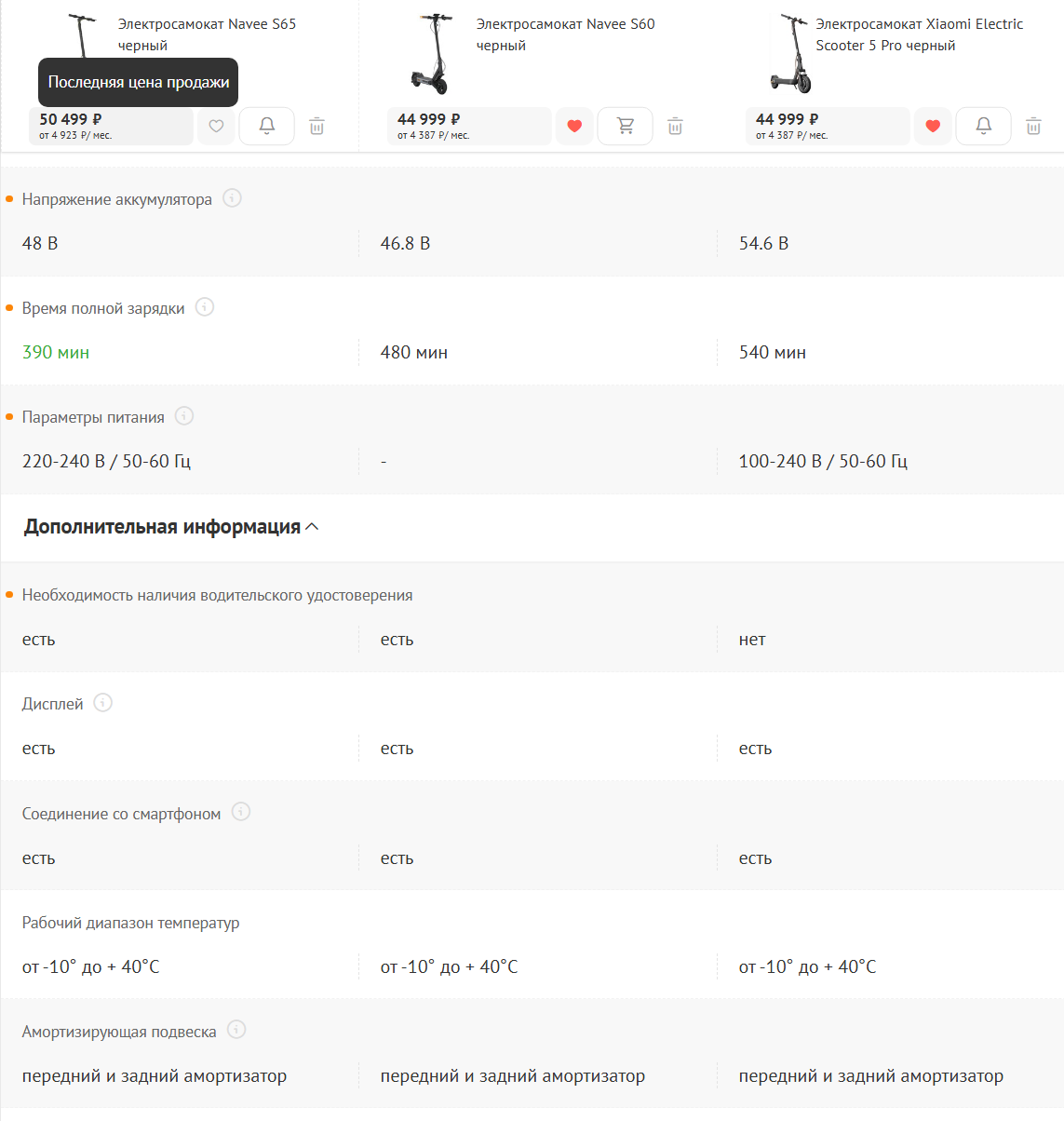Click the 46.8 В voltage value
The height and width of the screenshot is (1121, 1064).
[405, 244]
